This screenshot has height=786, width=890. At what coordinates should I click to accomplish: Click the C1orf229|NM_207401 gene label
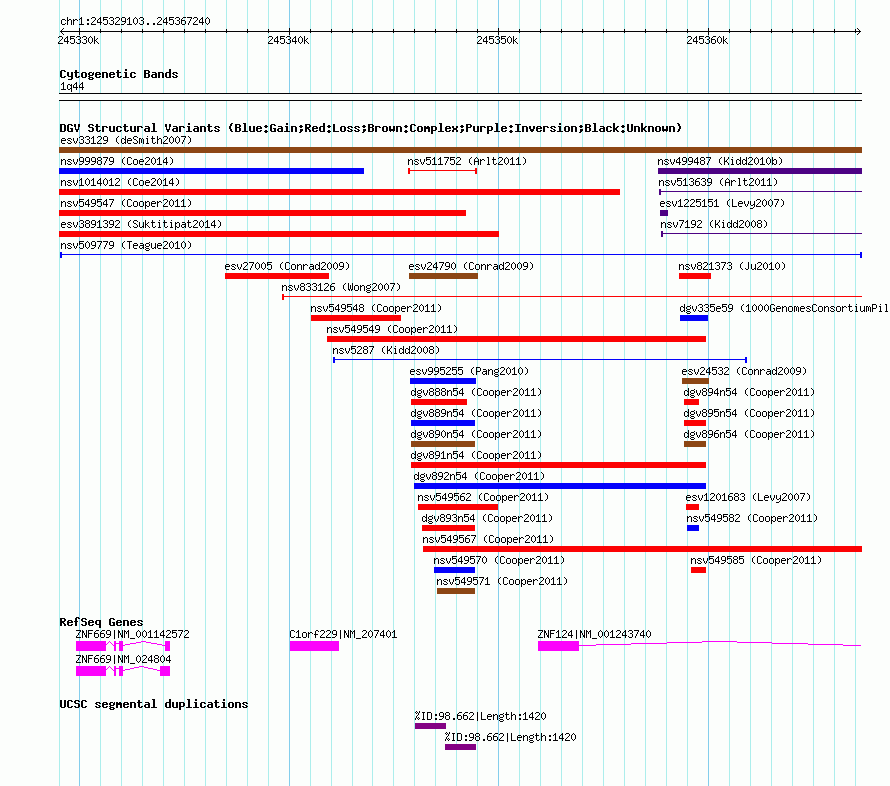click(343, 634)
